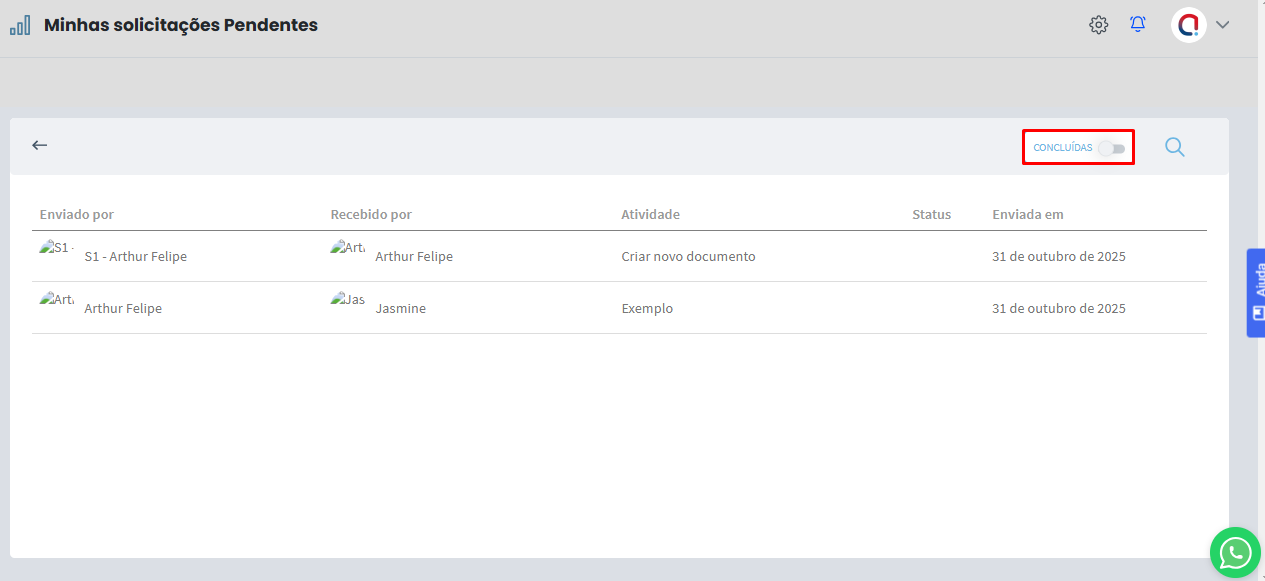Screen dimensions: 1265x581
Task: Click the user profile logo avatar
Action: [1188, 25]
